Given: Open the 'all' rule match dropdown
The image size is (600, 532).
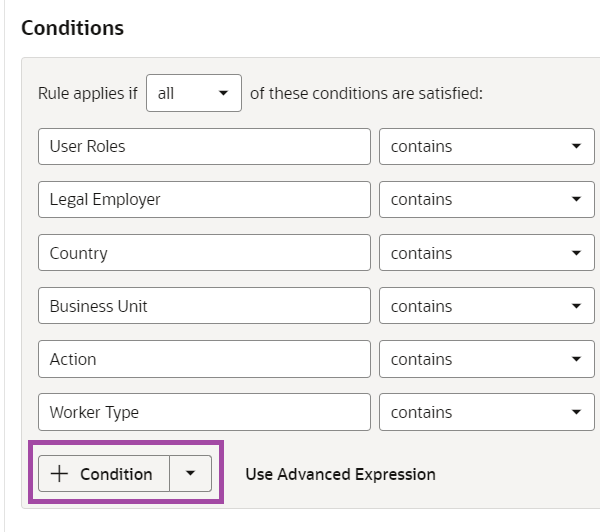Looking at the screenshot, I should [193, 94].
